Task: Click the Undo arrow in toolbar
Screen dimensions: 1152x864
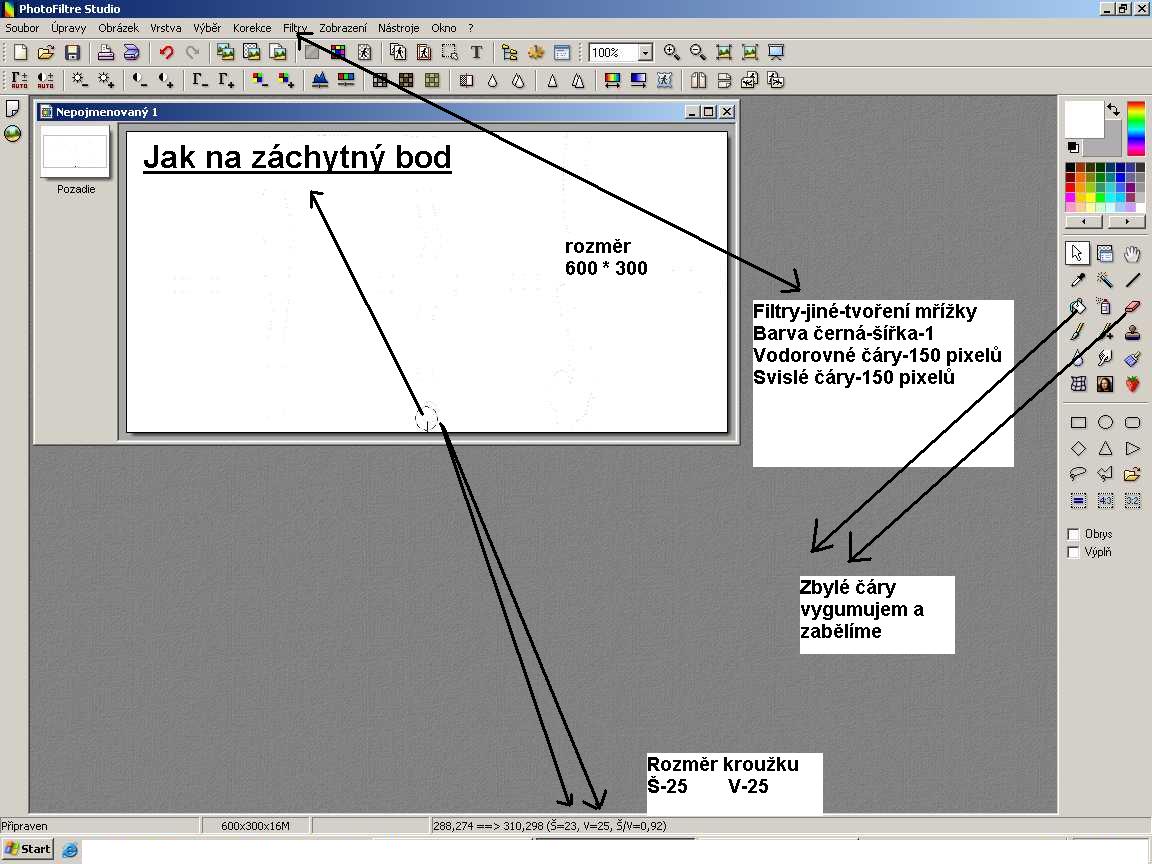Action: (x=166, y=52)
